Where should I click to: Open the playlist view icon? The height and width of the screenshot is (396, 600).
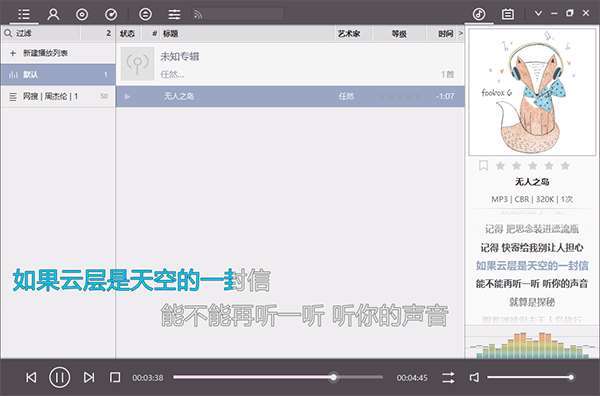coord(24,14)
